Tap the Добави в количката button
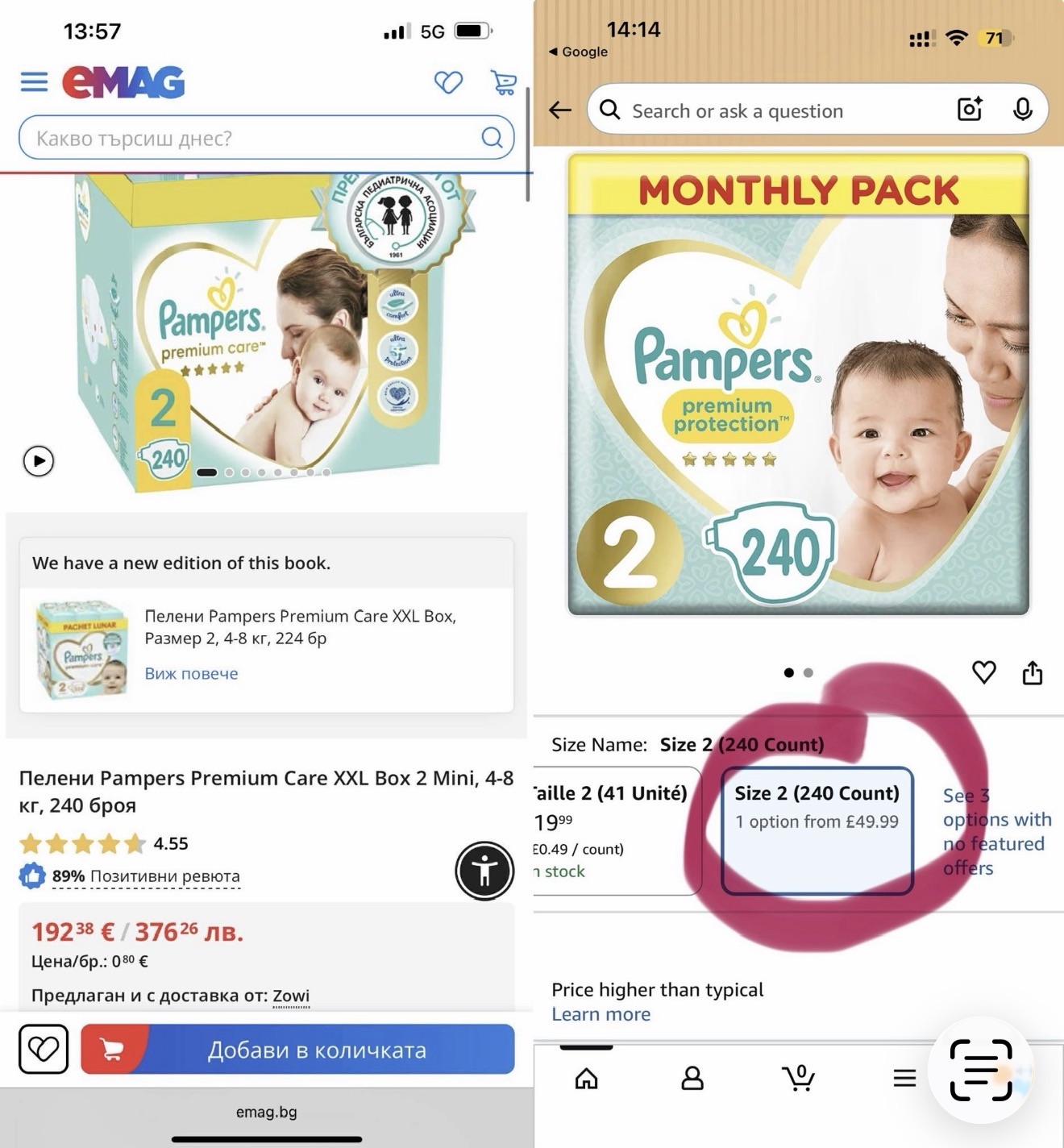The width and height of the screenshot is (1064, 1148). (297, 1049)
